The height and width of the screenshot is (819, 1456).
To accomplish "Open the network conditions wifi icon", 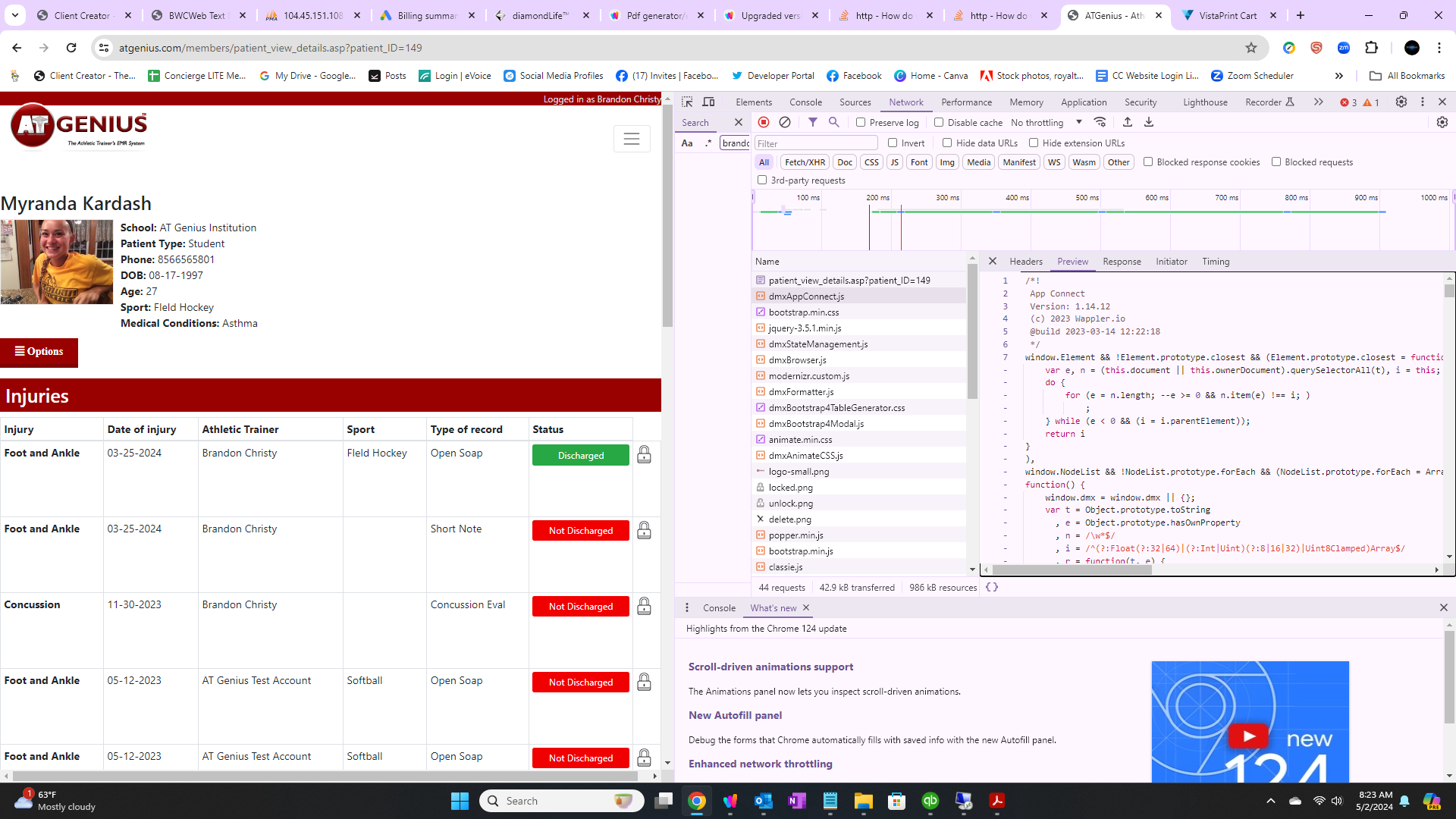I will (x=1100, y=122).
